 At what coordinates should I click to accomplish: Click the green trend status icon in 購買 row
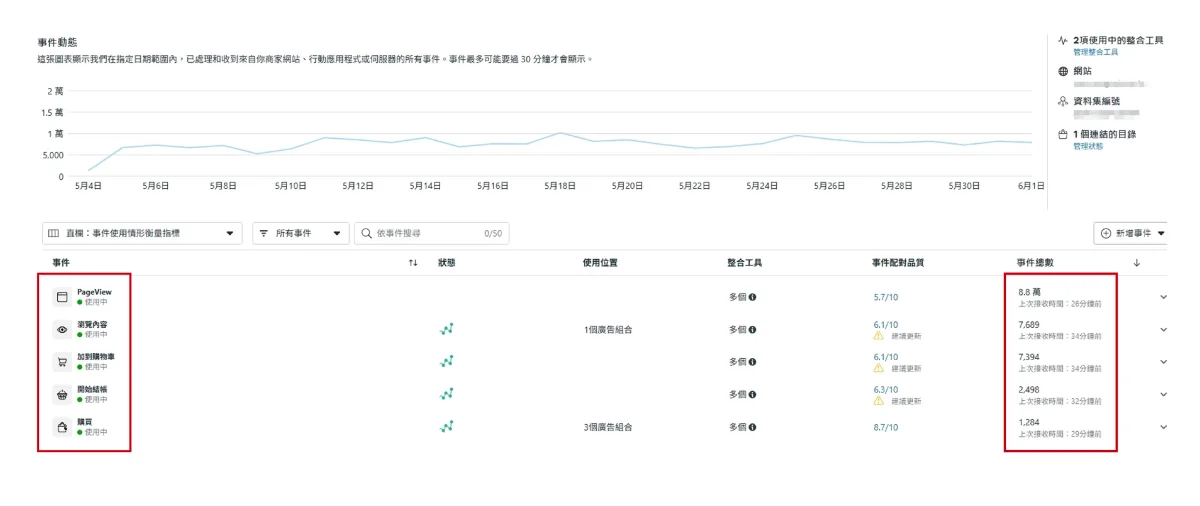[447, 427]
